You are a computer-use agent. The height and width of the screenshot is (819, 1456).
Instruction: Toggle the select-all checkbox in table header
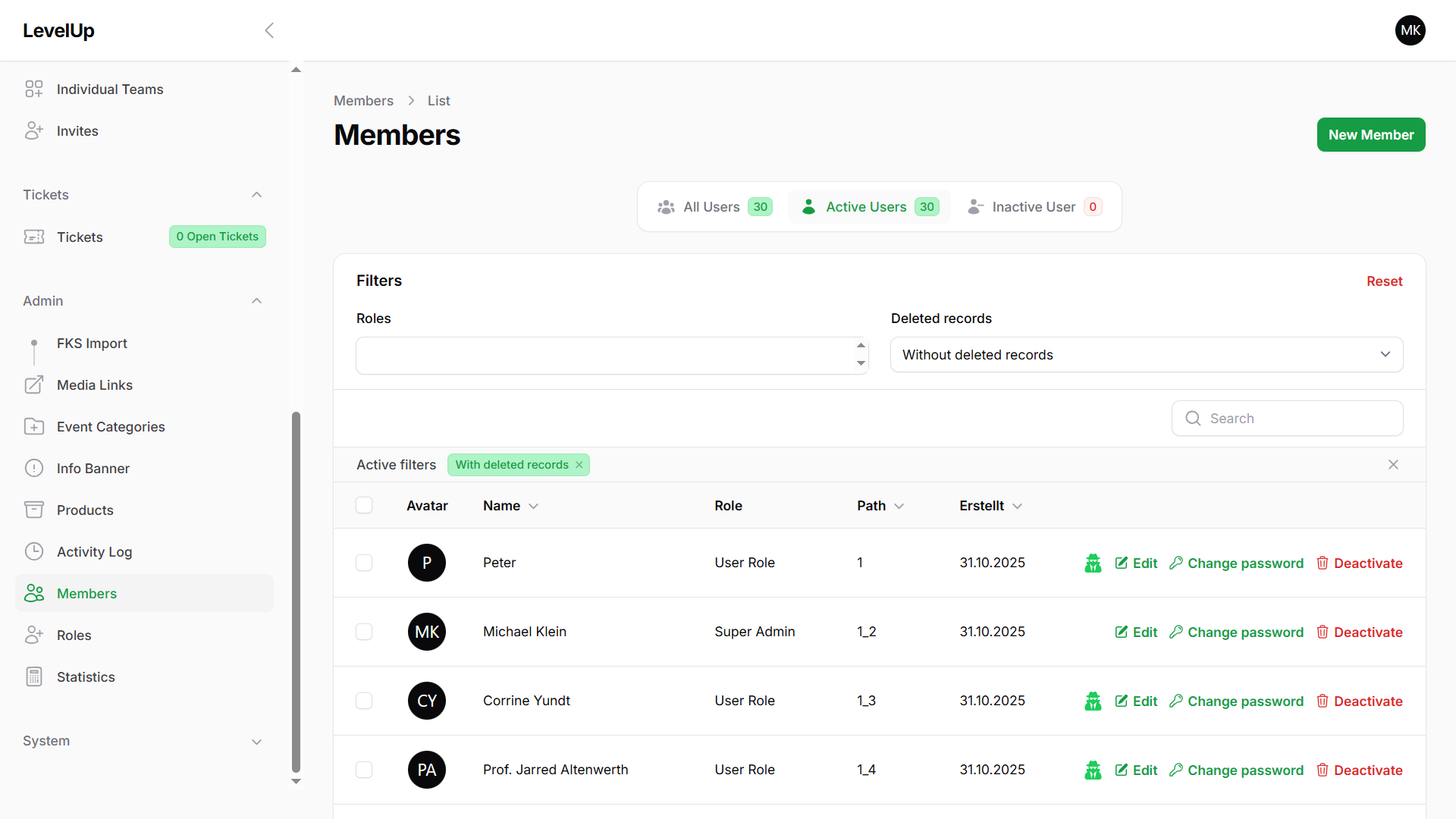click(x=364, y=506)
